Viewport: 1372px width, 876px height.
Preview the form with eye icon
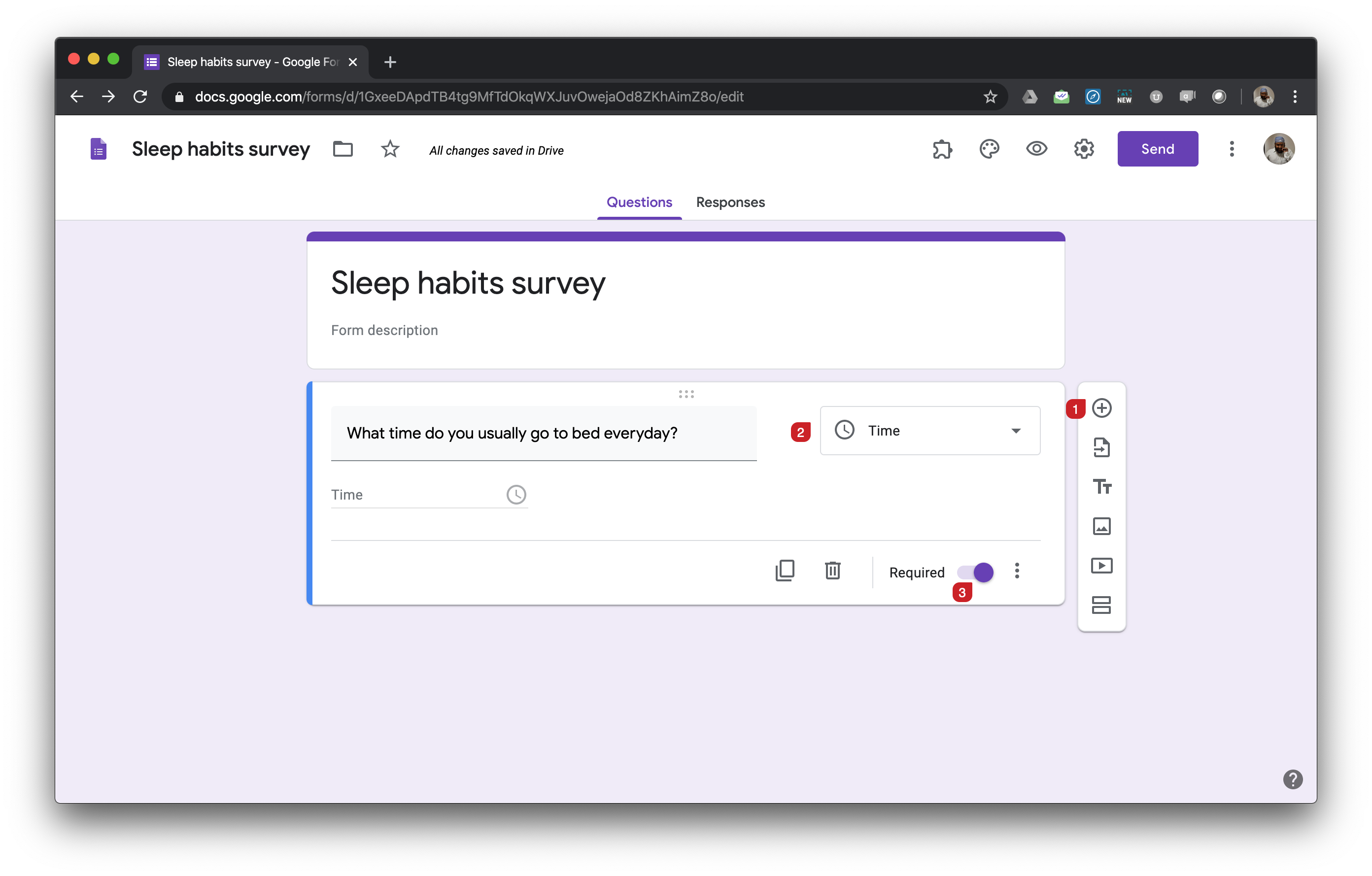coord(1036,149)
